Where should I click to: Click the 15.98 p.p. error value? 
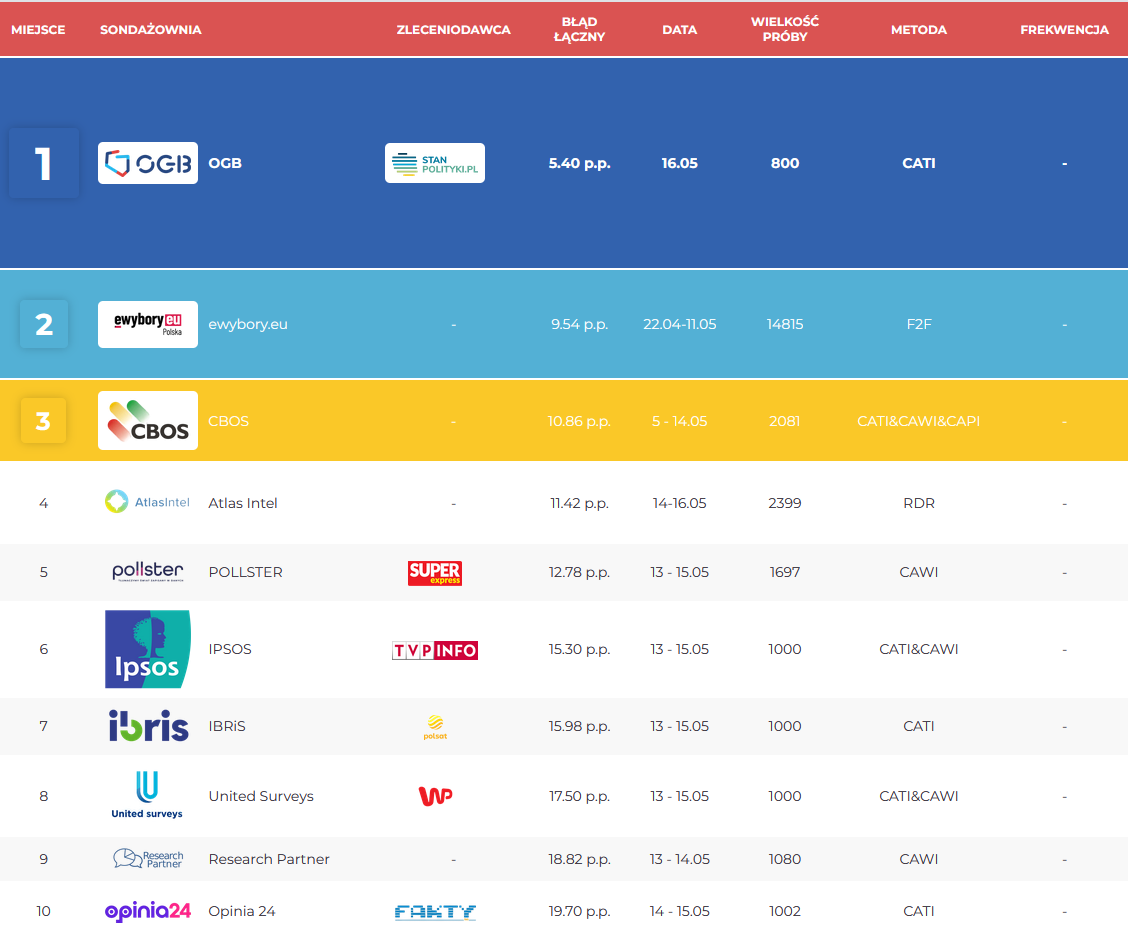[x=579, y=726]
